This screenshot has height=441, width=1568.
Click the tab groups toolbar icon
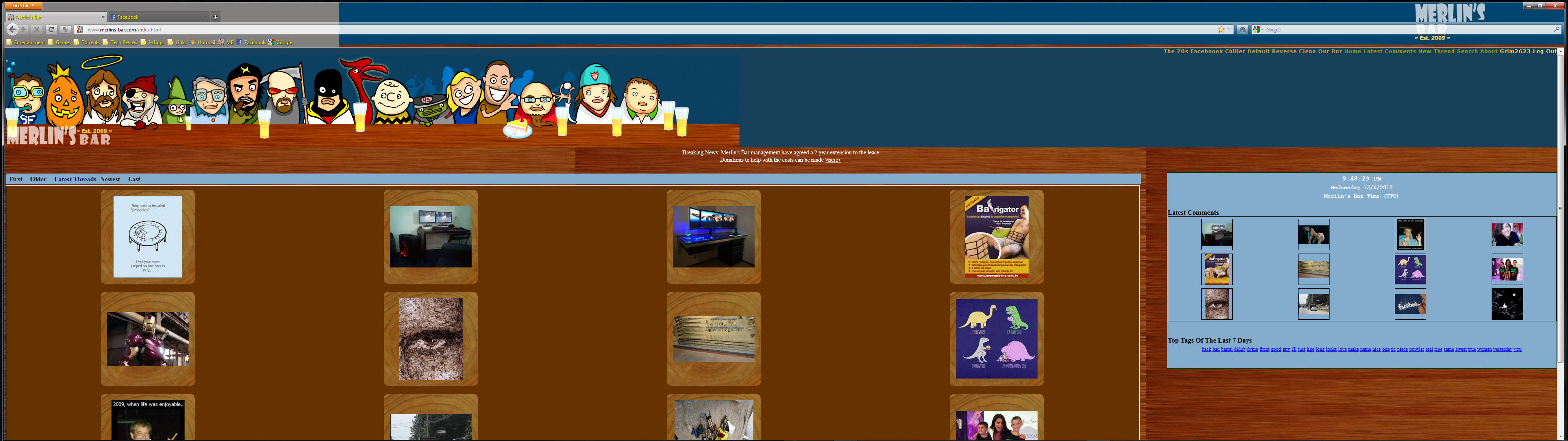(x=65, y=29)
